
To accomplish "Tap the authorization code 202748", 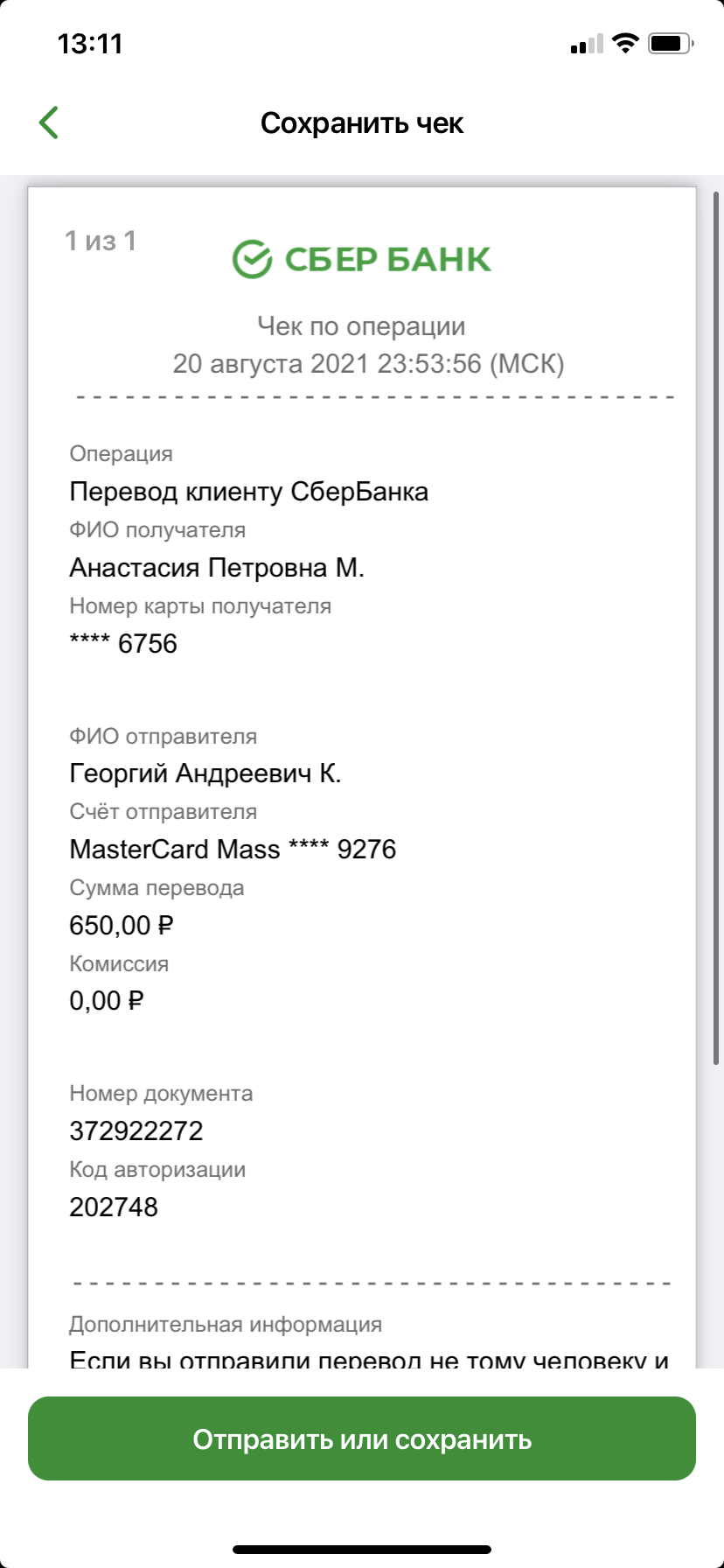I will 114,1207.
